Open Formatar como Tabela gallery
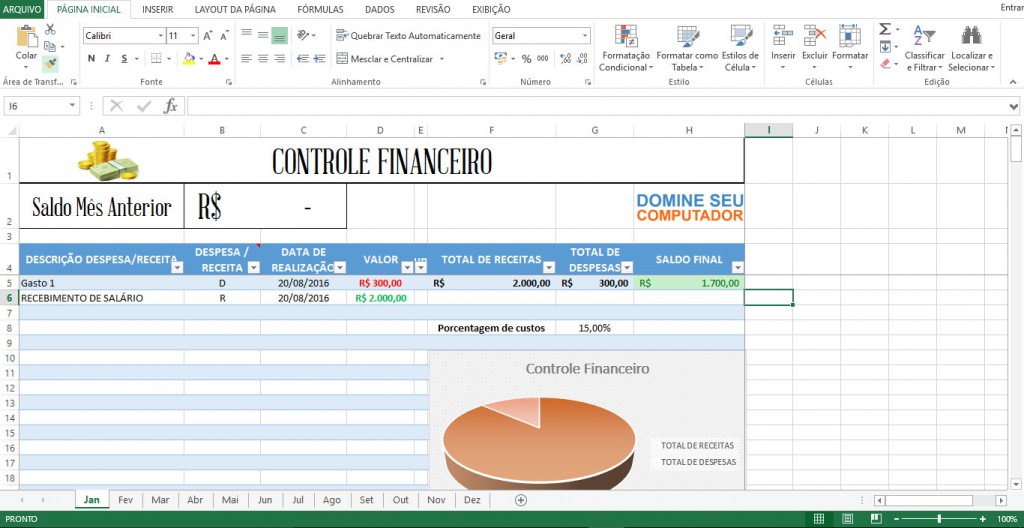The height and width of the screenshot is (528, 1024). pos(687,49)
